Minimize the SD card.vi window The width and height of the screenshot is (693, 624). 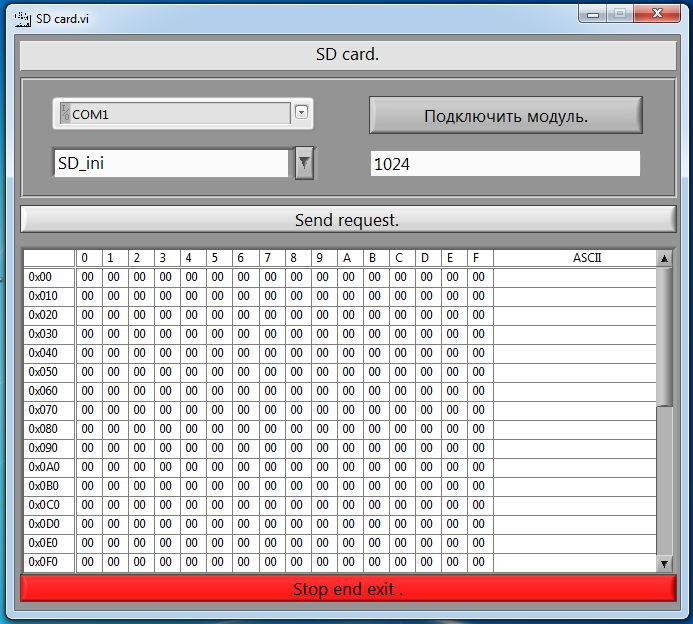(596, 13)
